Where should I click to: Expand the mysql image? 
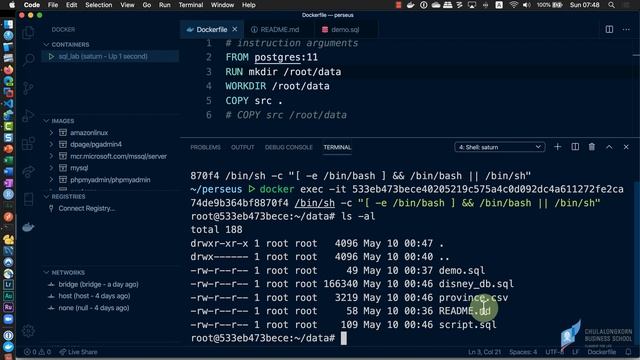coord(51,168)
